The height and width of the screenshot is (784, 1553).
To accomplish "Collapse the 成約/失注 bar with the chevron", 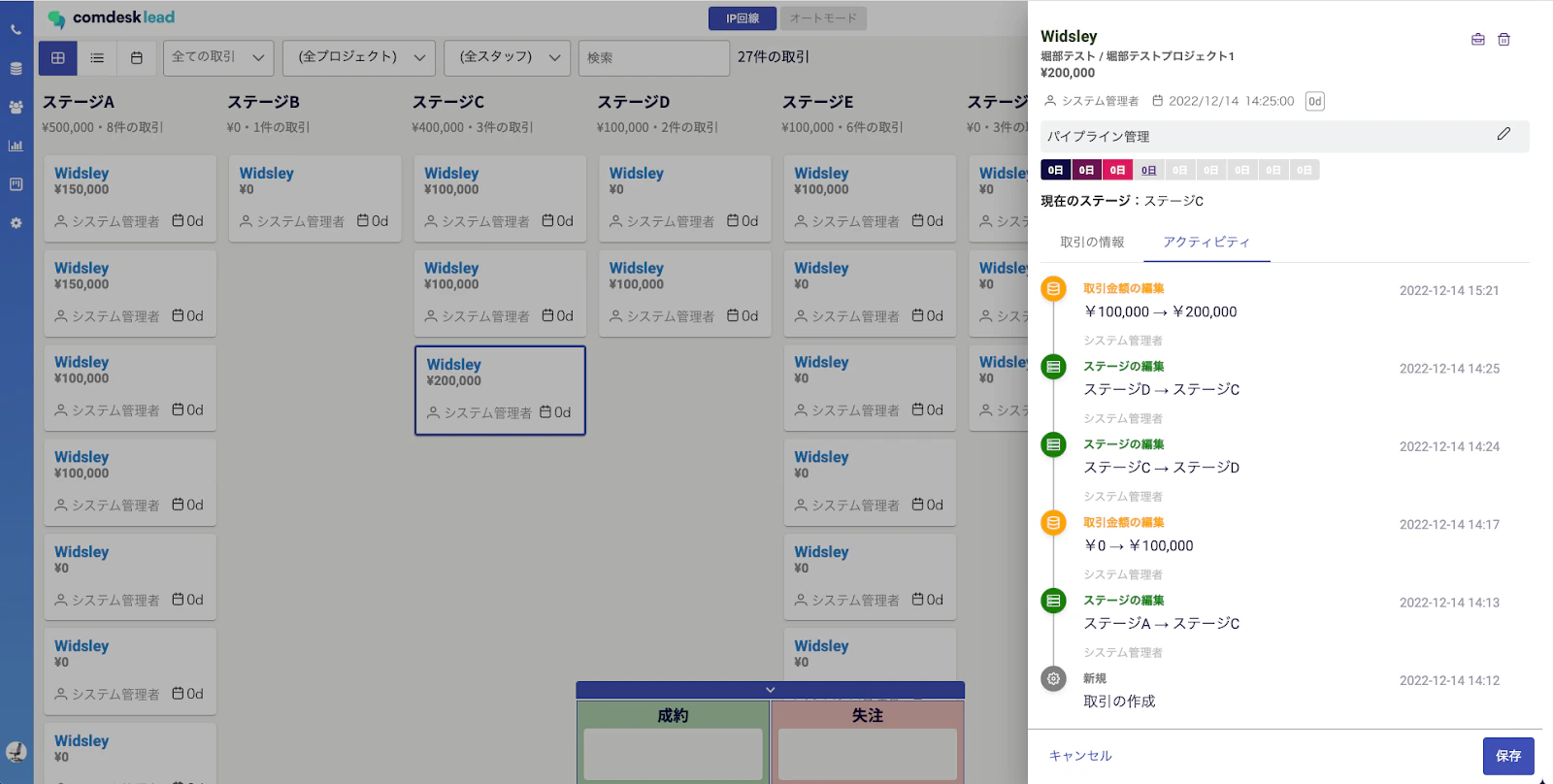I will (x=771, y=690).
